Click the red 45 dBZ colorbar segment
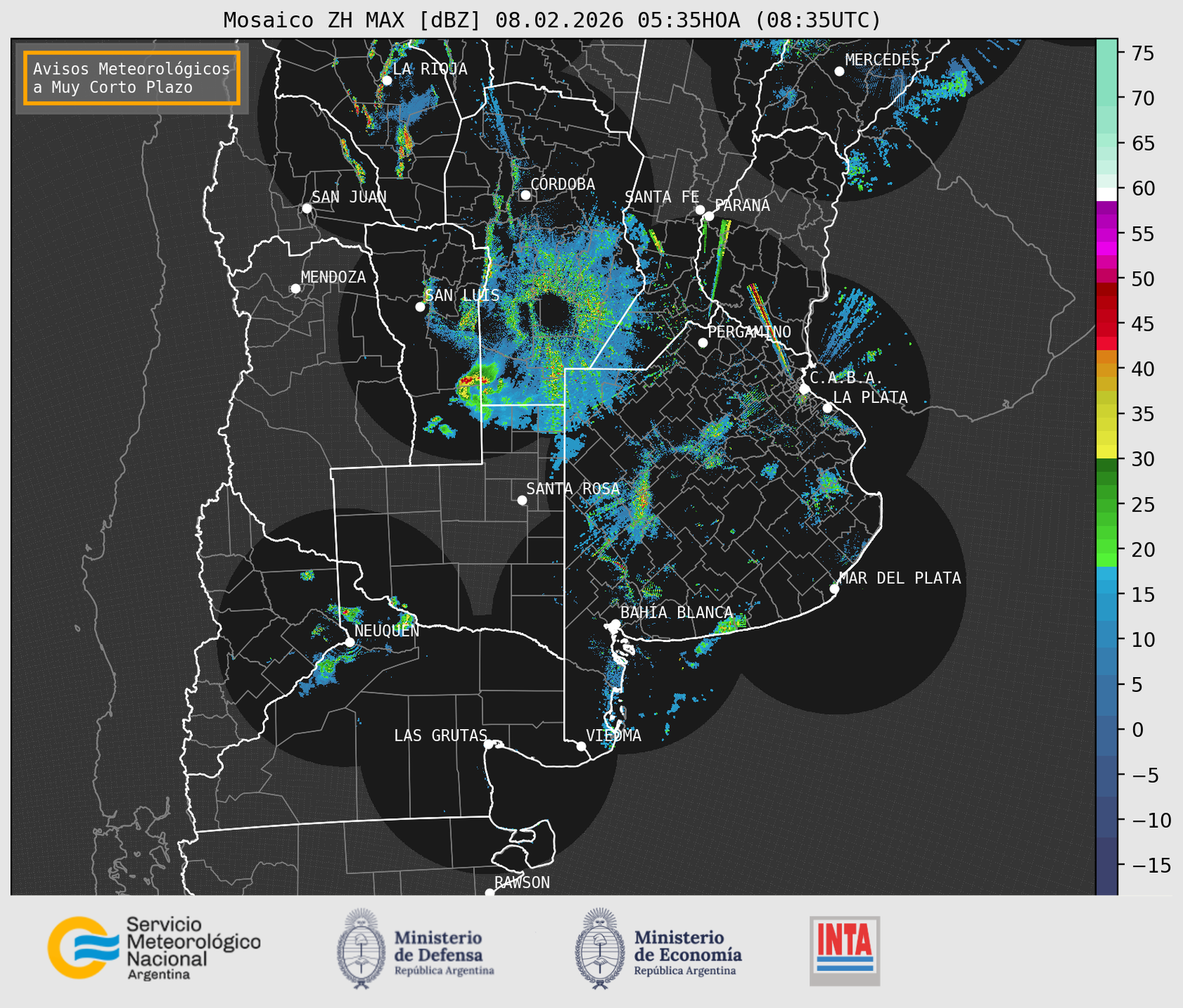 [x=1106, y=324]
